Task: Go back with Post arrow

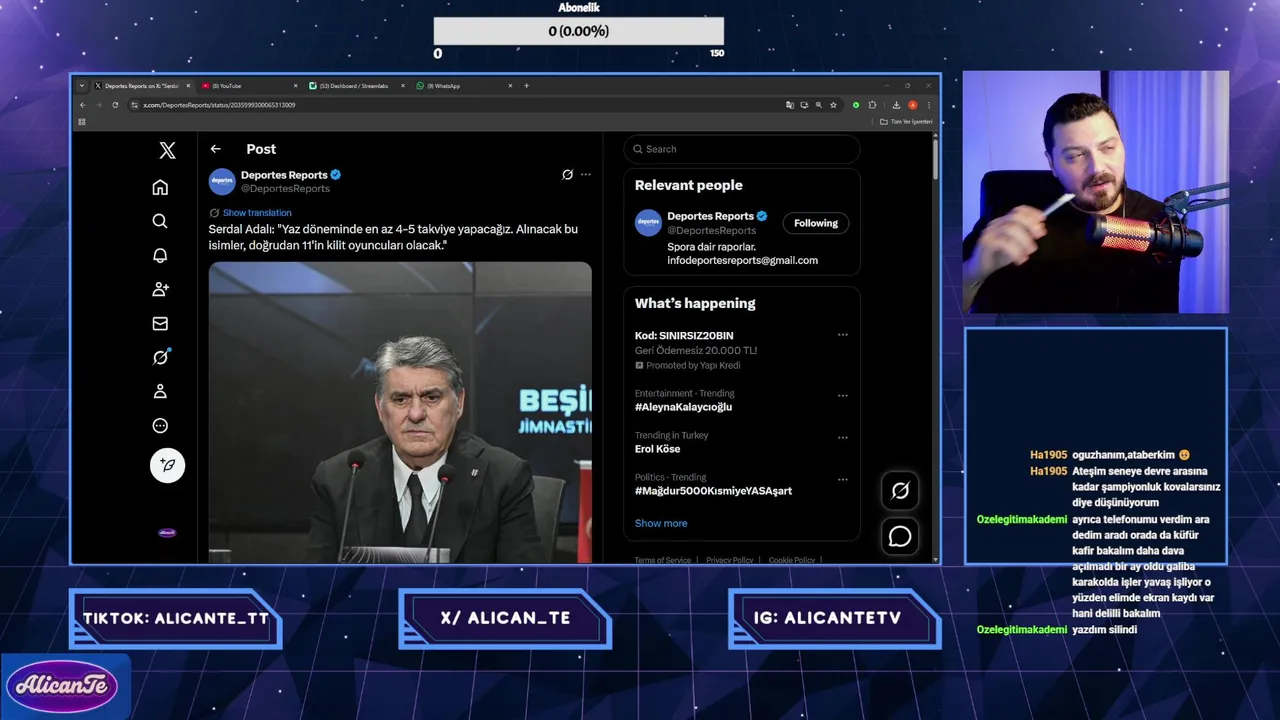Action: tap(215, 149)
